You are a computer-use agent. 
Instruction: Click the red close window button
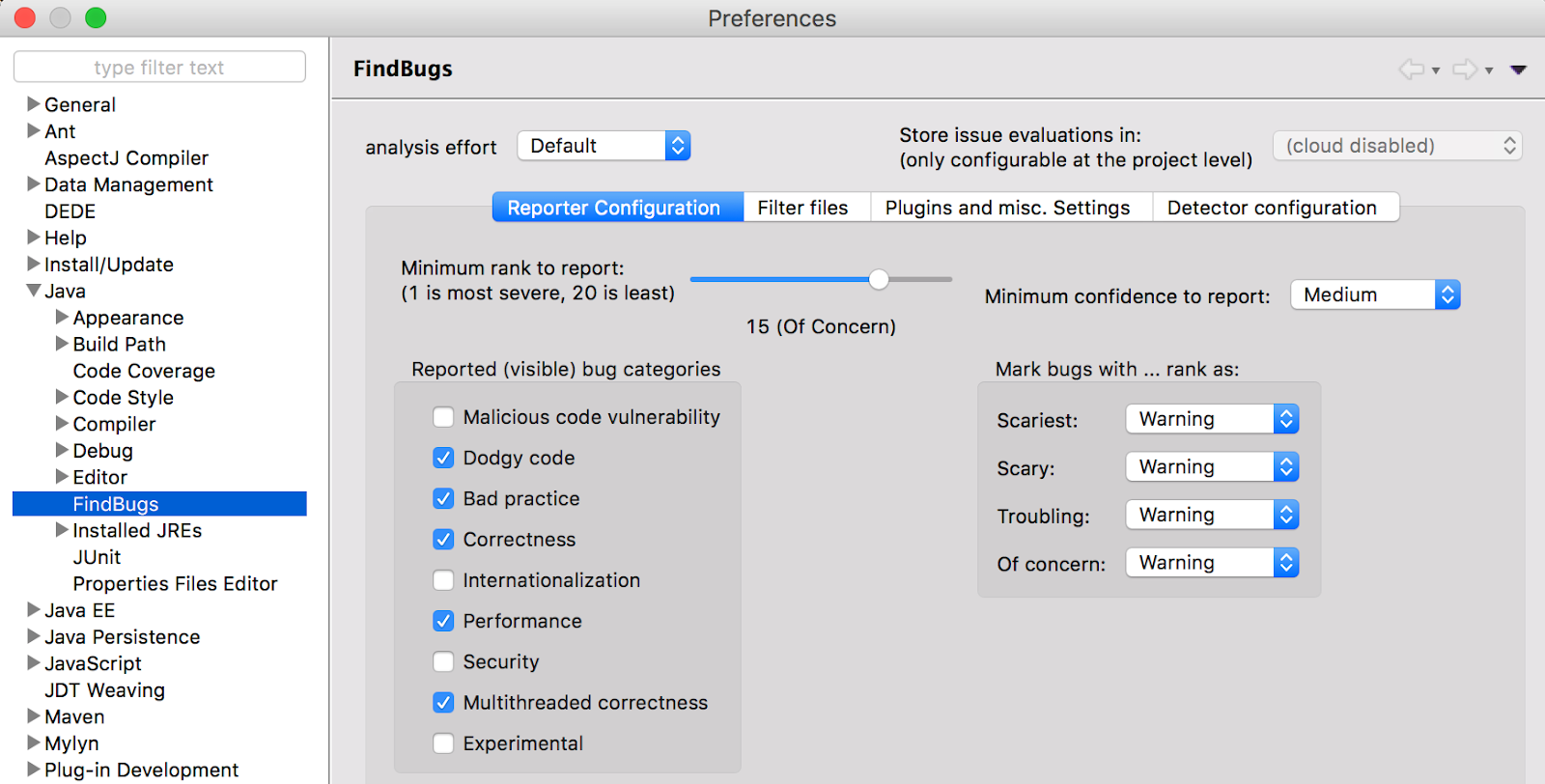tap(25, 17)
